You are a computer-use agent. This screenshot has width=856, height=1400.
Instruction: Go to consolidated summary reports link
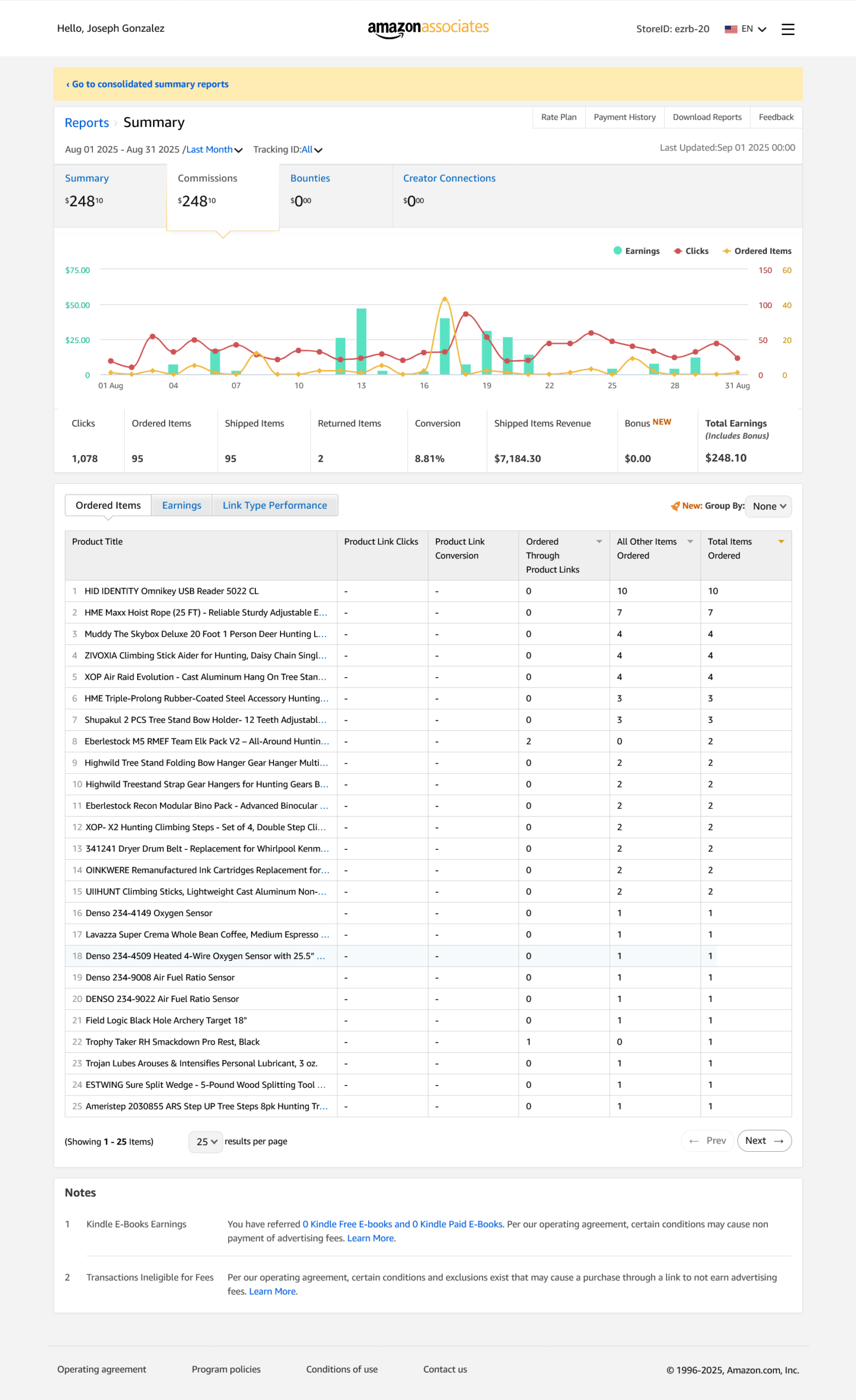click(147, 84)
